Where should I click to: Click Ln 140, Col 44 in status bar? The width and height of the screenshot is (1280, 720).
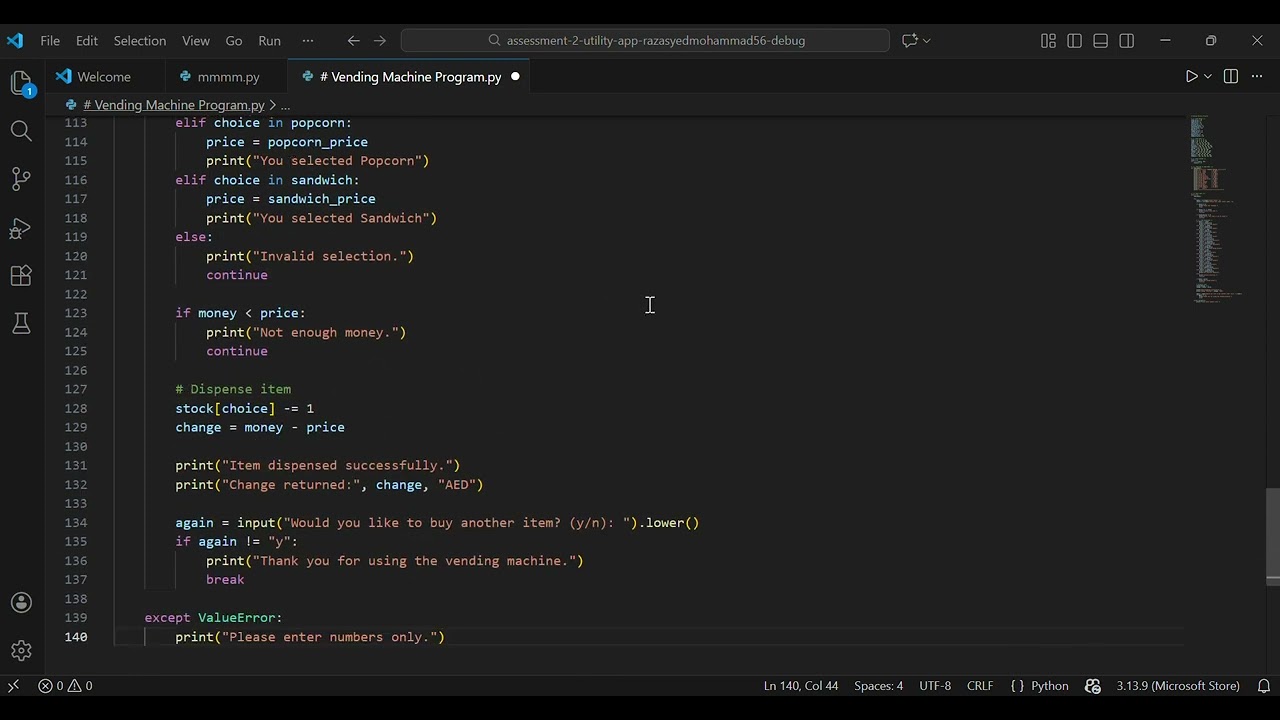[801, 686]
